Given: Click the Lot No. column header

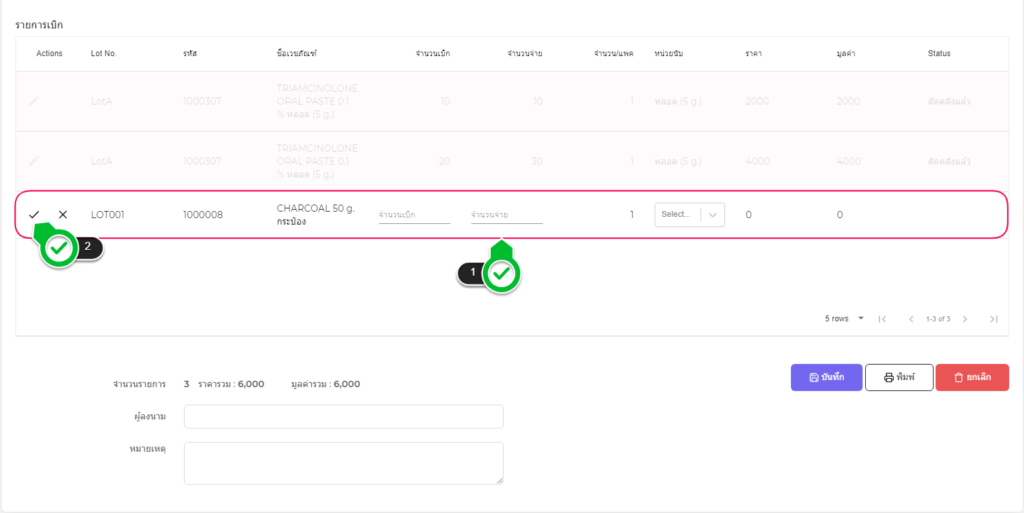Looking at the screenshot, I should (x=104, y=53).
